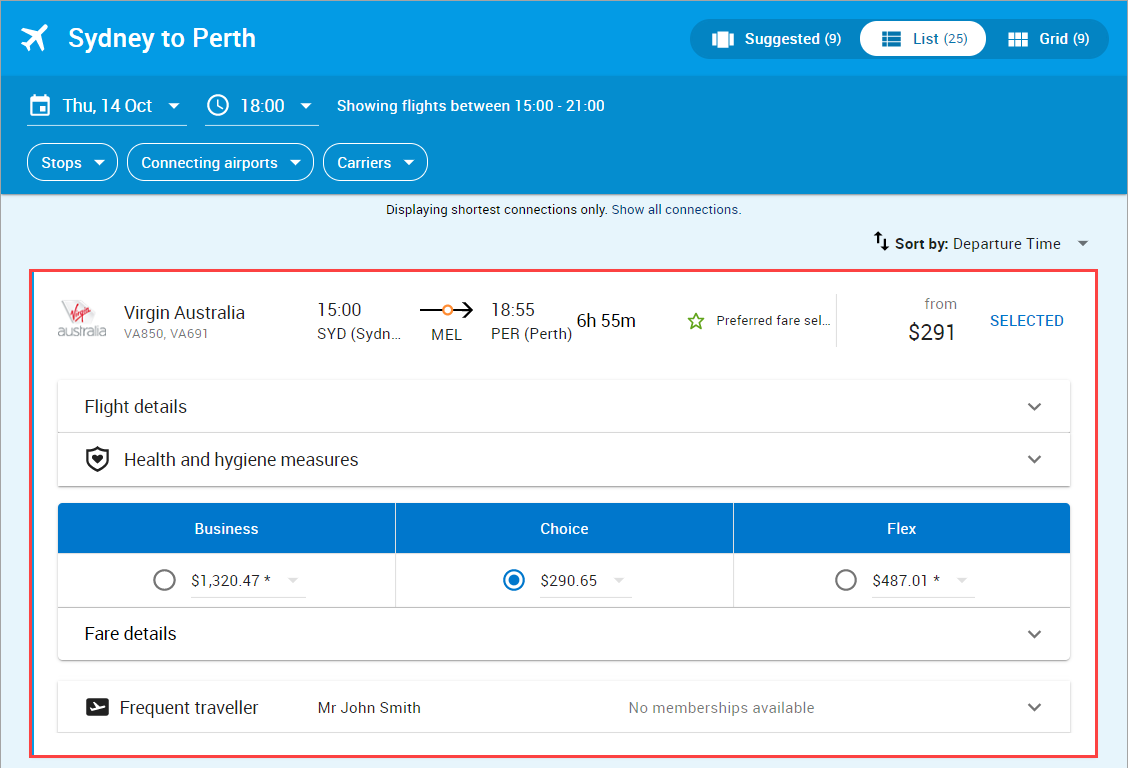Click the calendar icon next to Thu, 14 Oct

pyautogui.click(x=40, y=106)
